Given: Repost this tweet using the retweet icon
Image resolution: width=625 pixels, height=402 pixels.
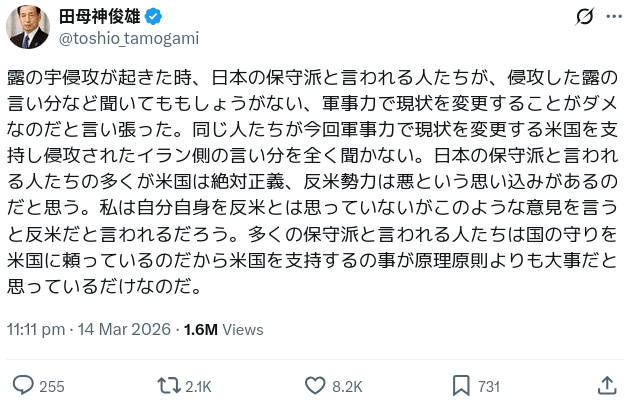Looking at the screenshot, I should point(166,385).
